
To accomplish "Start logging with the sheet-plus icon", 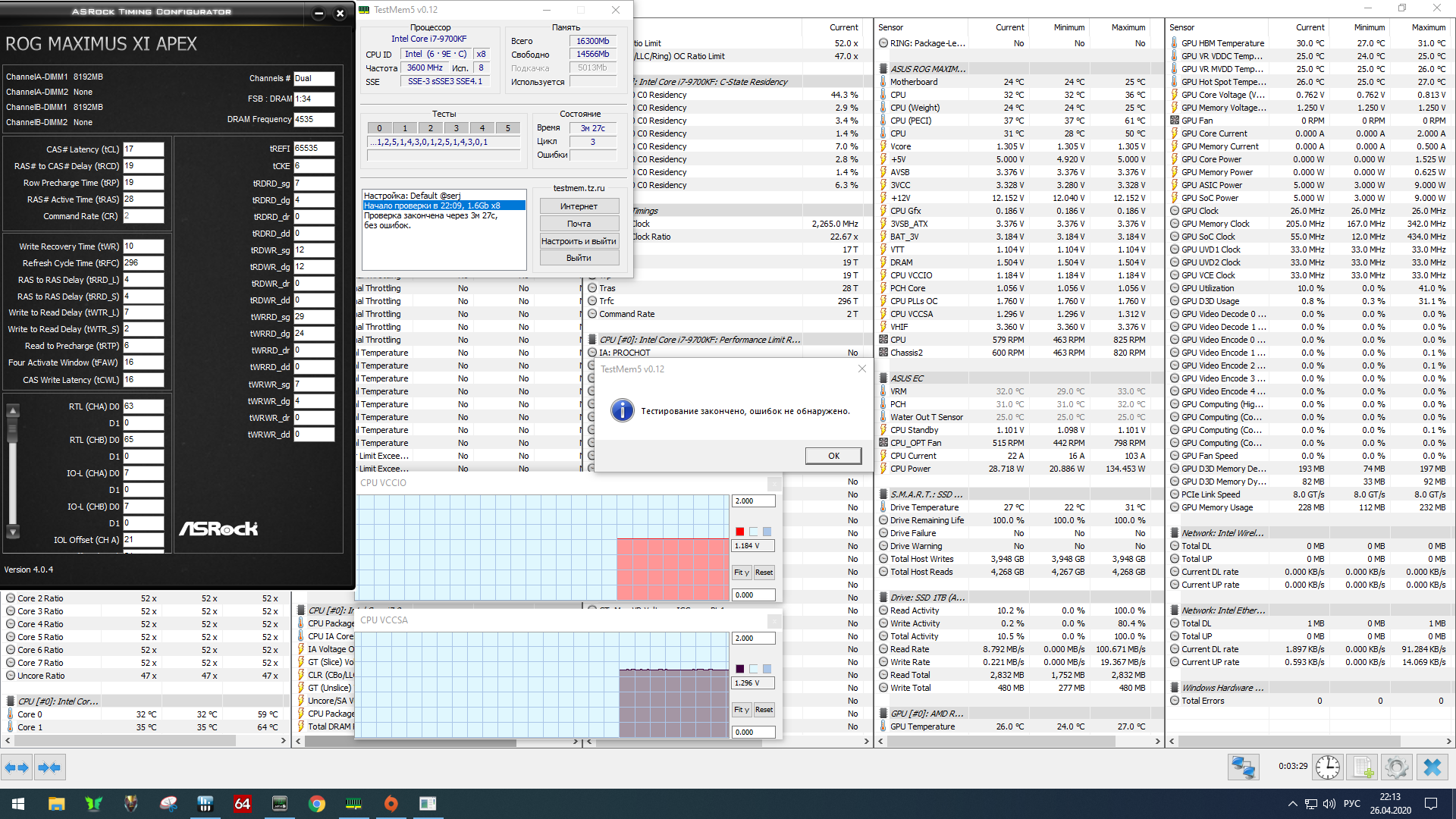I will click(x=1363, y=767).
